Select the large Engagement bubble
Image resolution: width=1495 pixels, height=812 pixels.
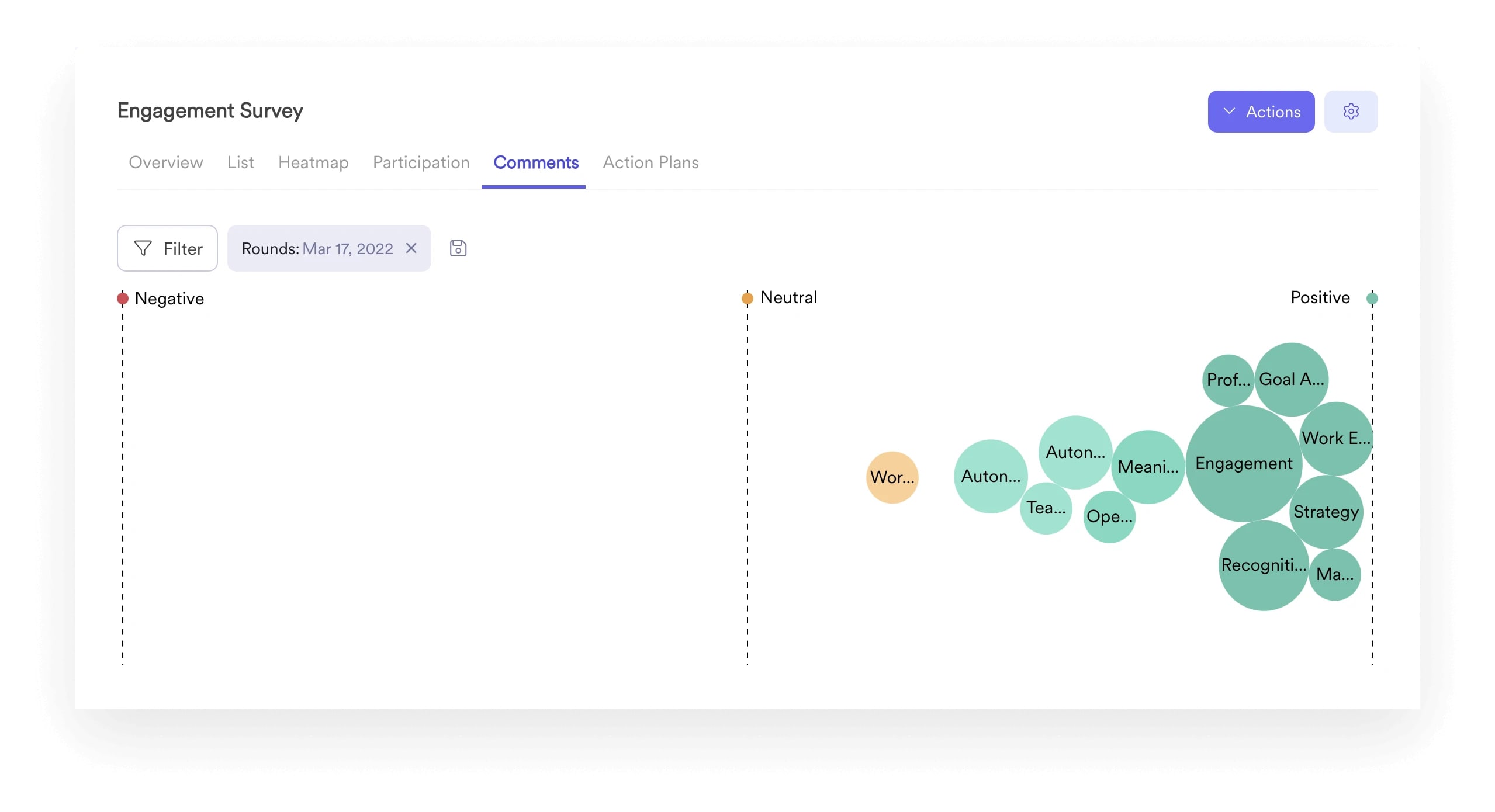tap(1244, 463)
